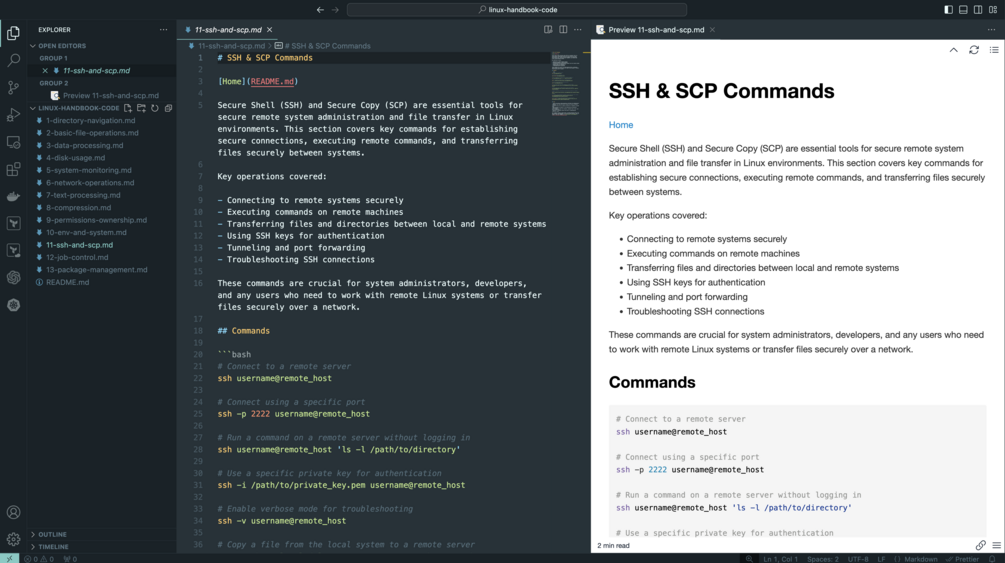Toggle the secondary side bar visibility
The height and width of the screenshot is (563, 1005).
pyautogui.click(x=978, y=10)
